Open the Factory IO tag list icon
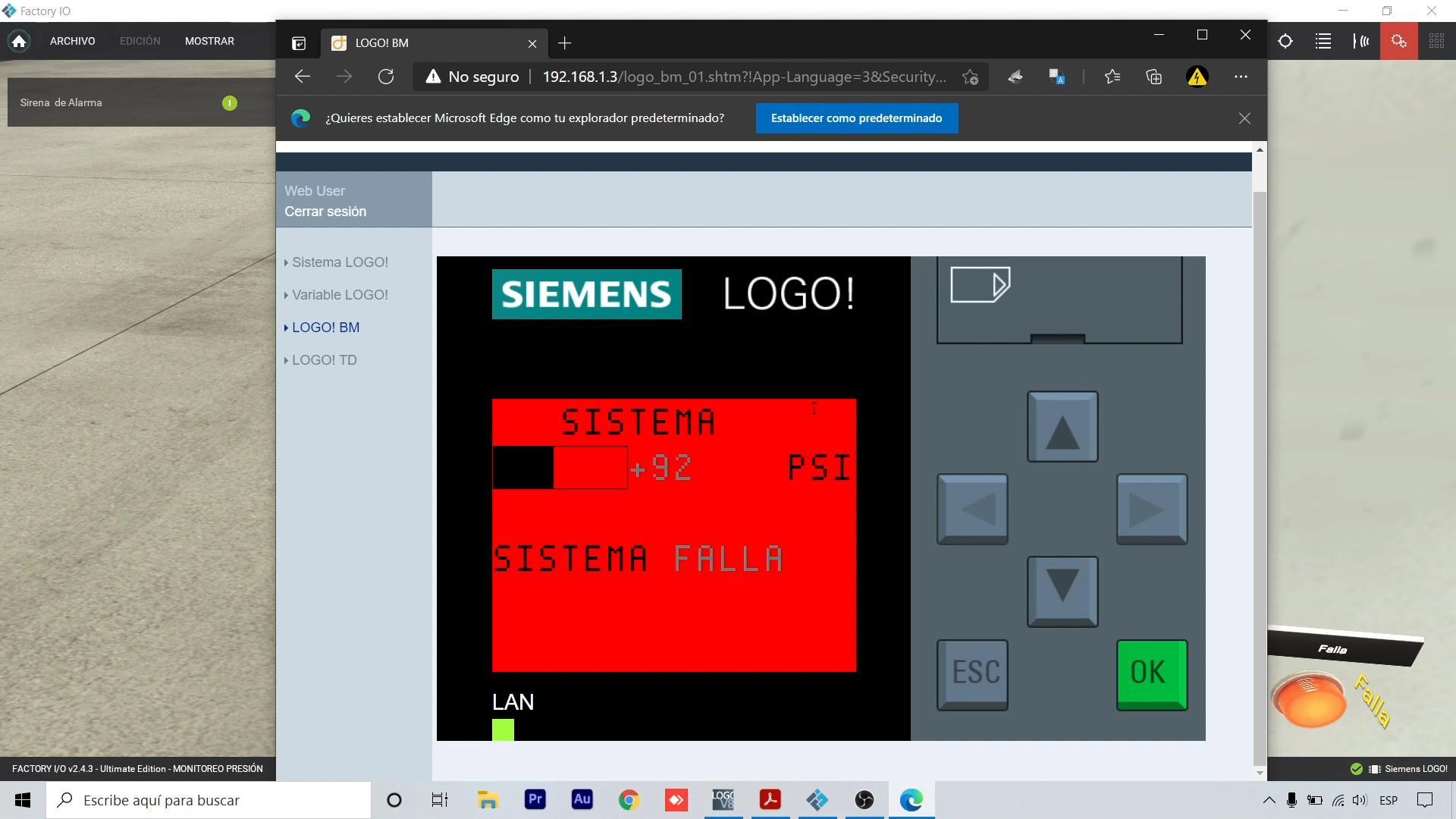1456x819 pixels. [x=1323, y=41]
